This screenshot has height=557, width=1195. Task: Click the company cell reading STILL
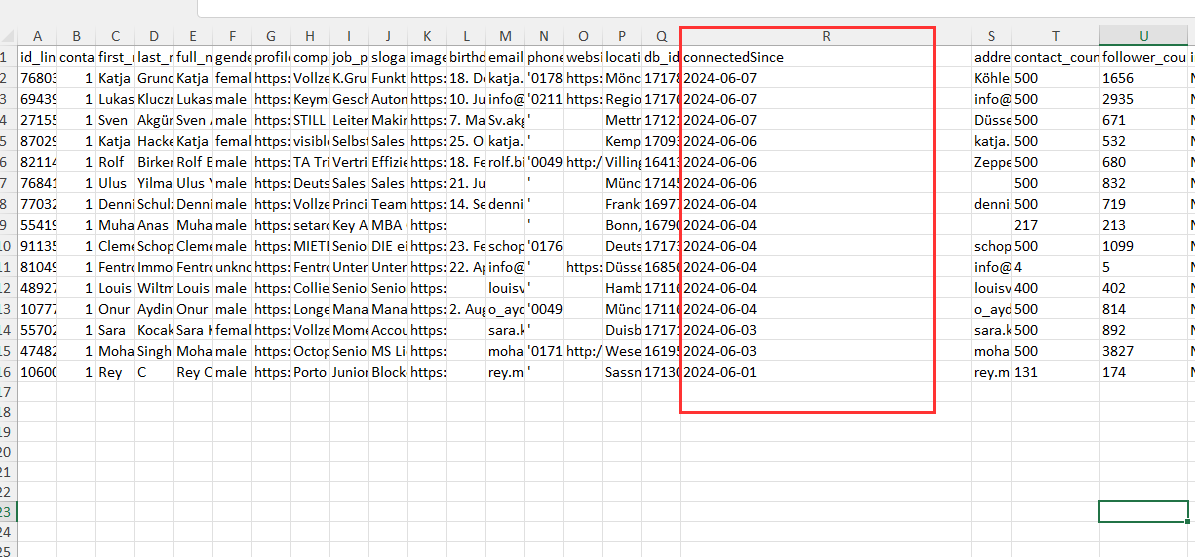click(310, 120)
